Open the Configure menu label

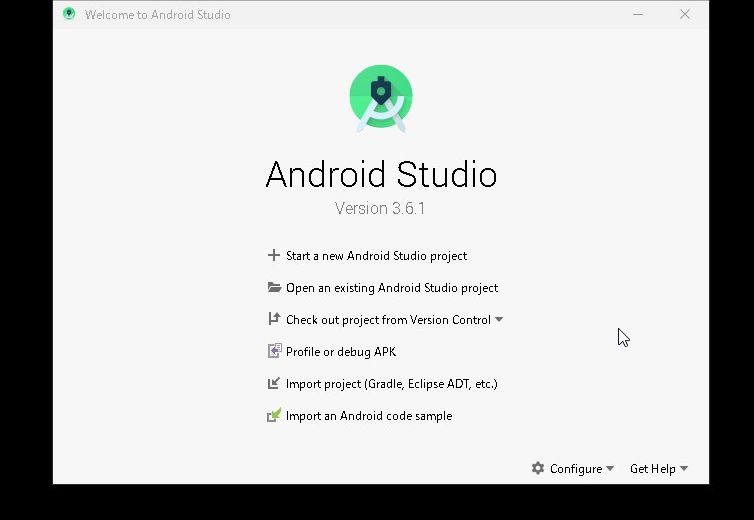[575, 469]
